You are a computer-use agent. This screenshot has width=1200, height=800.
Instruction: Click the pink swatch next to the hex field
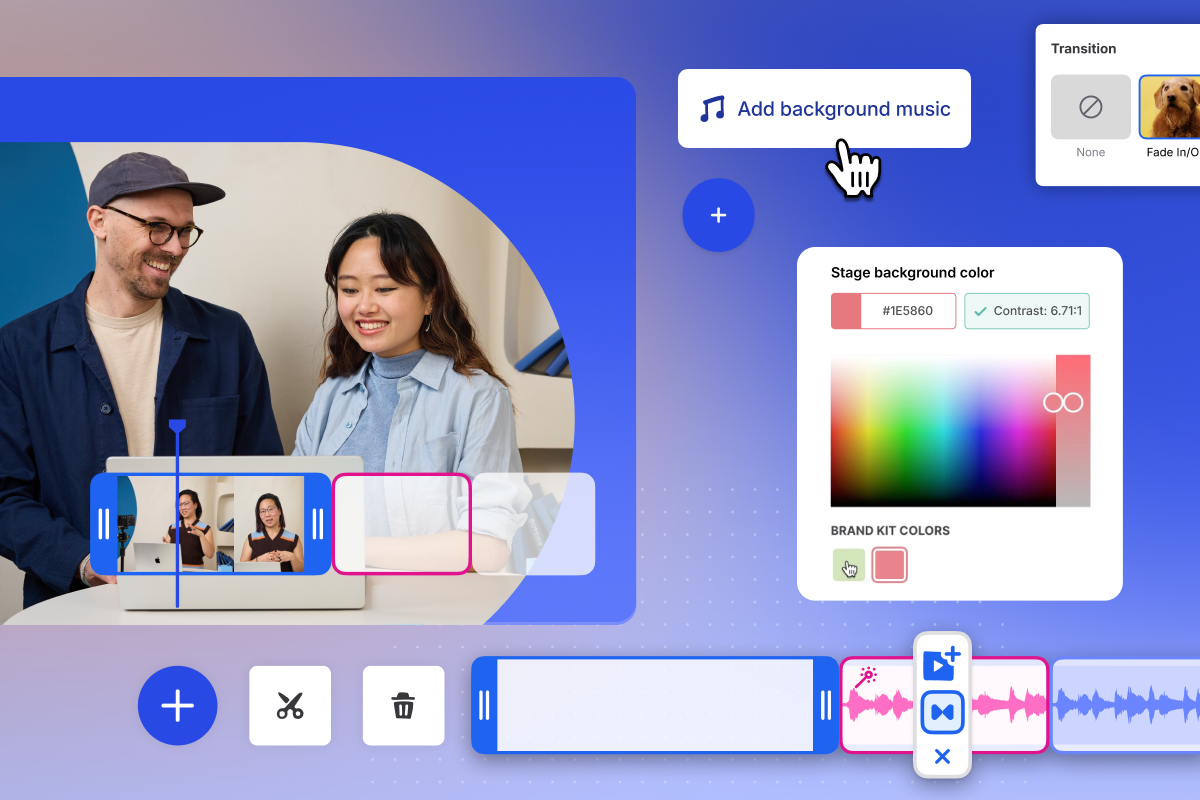pyautogui.click(x=846, y=311)
